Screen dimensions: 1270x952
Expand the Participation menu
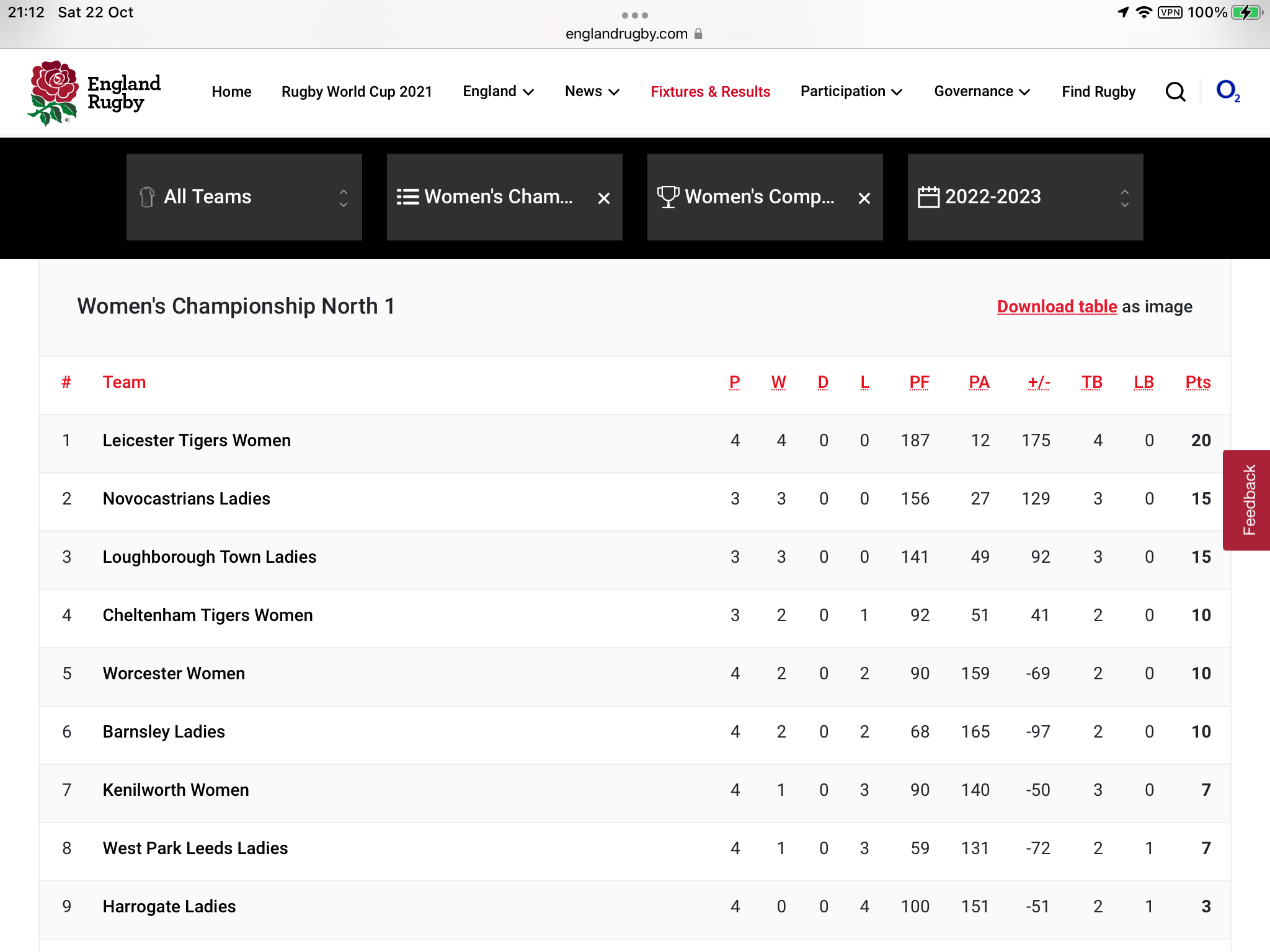(851, 92)
